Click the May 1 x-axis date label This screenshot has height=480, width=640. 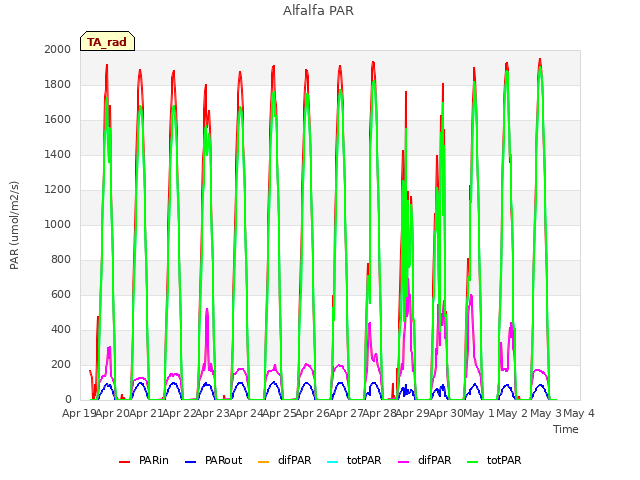(x=479, y=413)
